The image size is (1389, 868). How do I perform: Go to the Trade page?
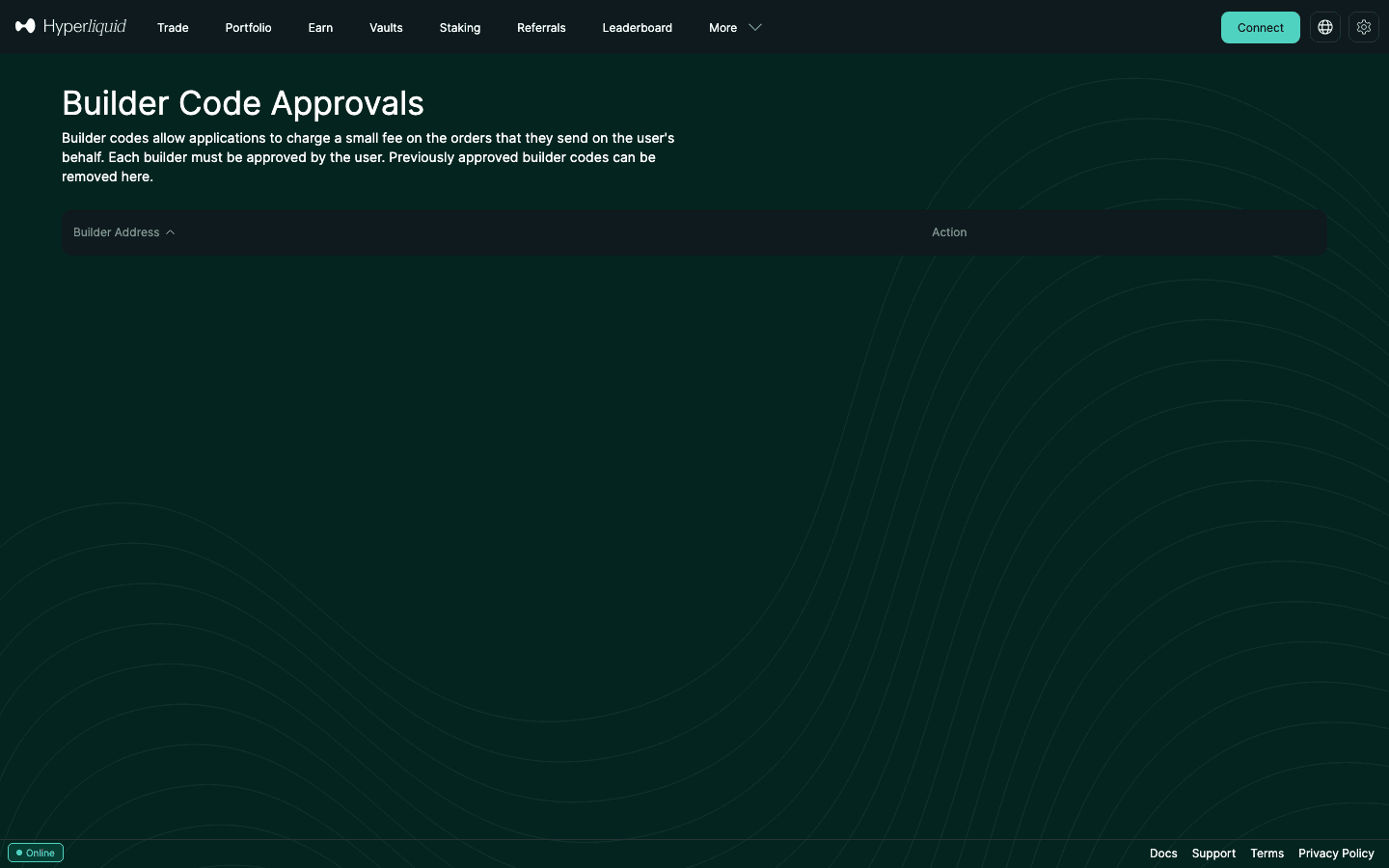coord(173,28)
